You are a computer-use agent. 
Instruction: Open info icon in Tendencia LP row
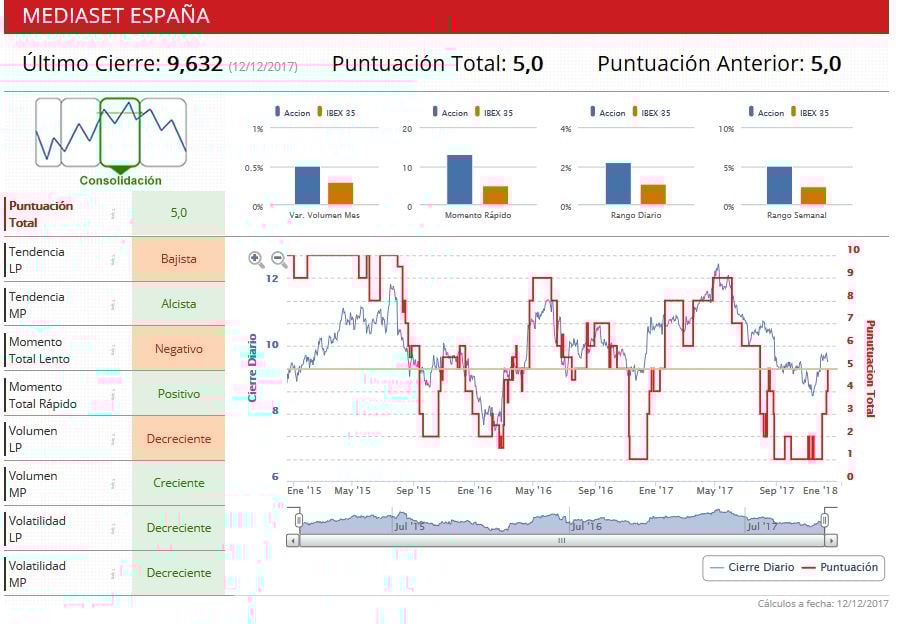coord(113,260)
